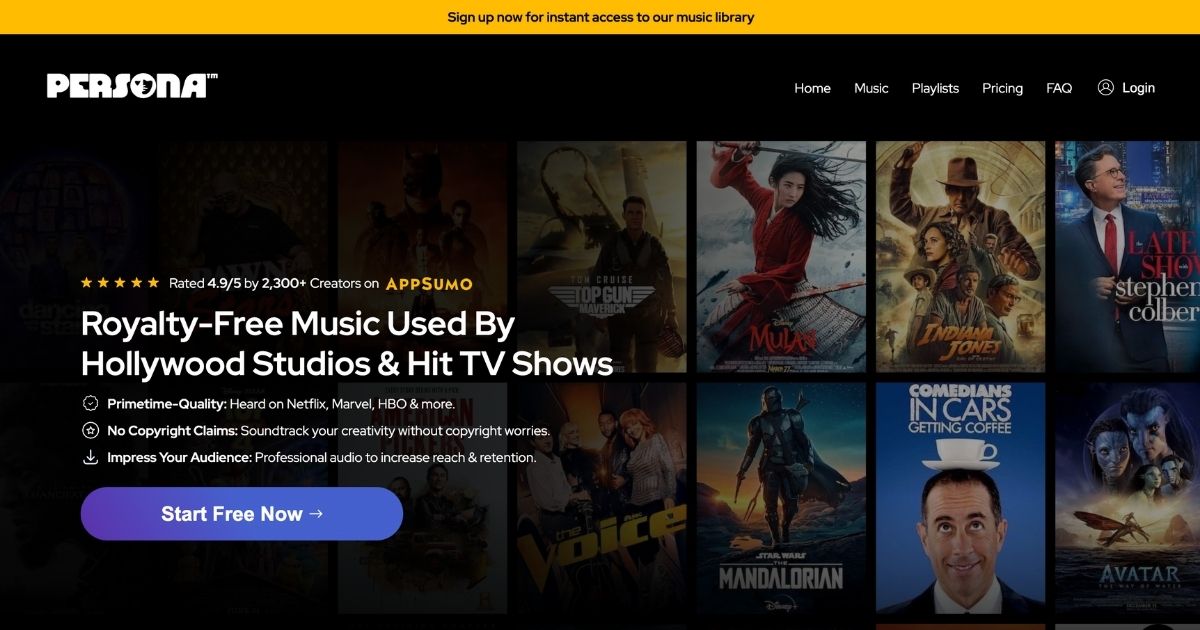
Task: Click 'Professional audio to increase reach & retention' text
Action: (396, 457)
